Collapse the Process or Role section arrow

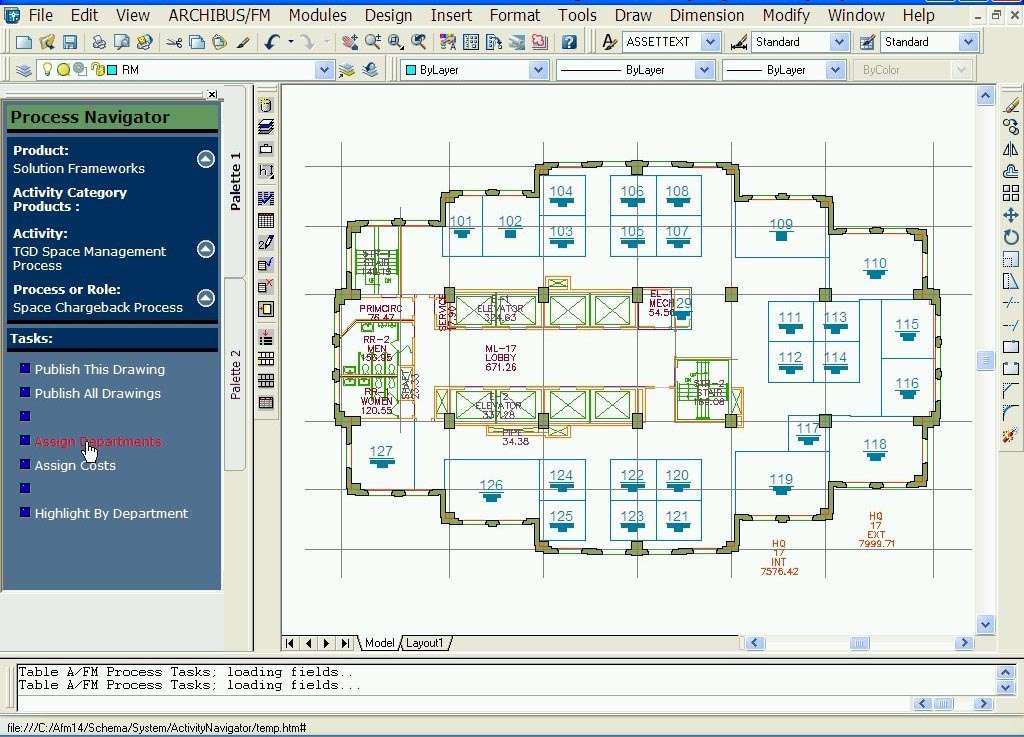point(206,298)
